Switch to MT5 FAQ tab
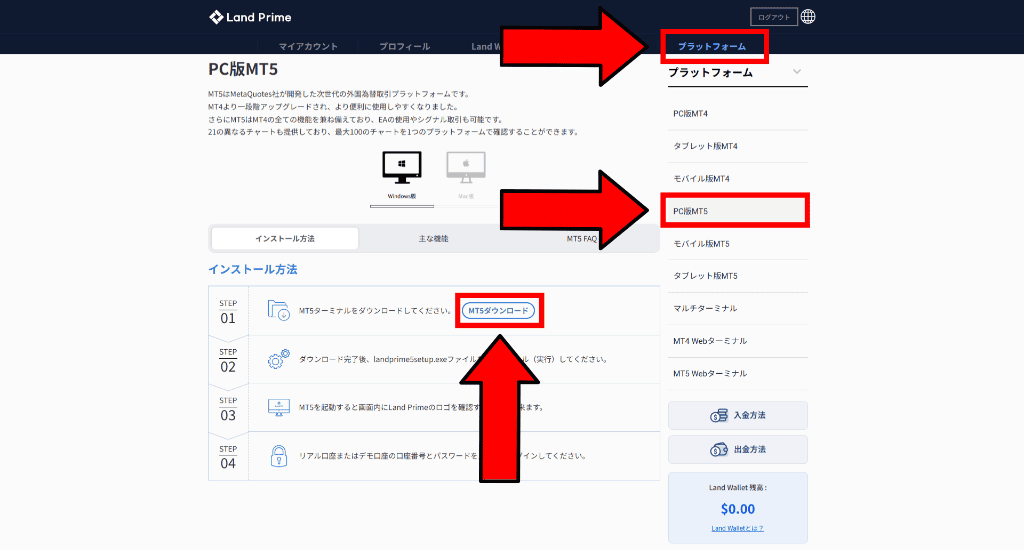This screenshot has width=1024, height=555. tap(581, 238)
